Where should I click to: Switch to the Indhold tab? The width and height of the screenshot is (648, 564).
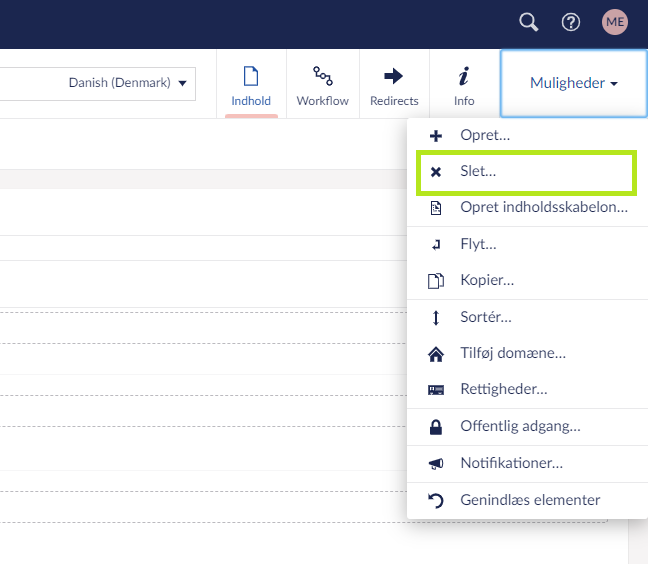coord(251,85)
